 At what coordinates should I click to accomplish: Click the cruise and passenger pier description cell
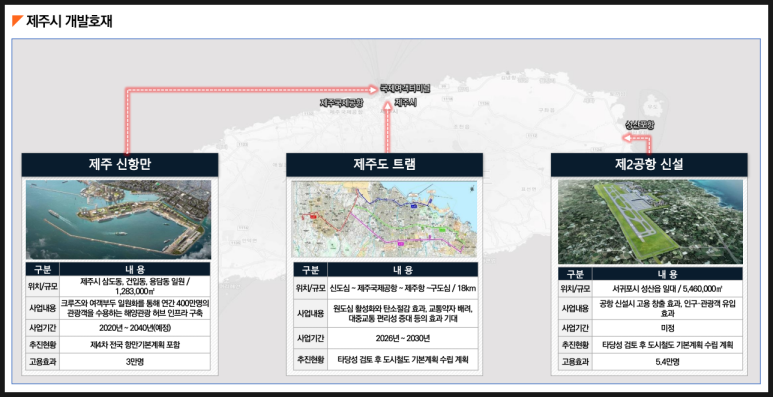(135, 308)
